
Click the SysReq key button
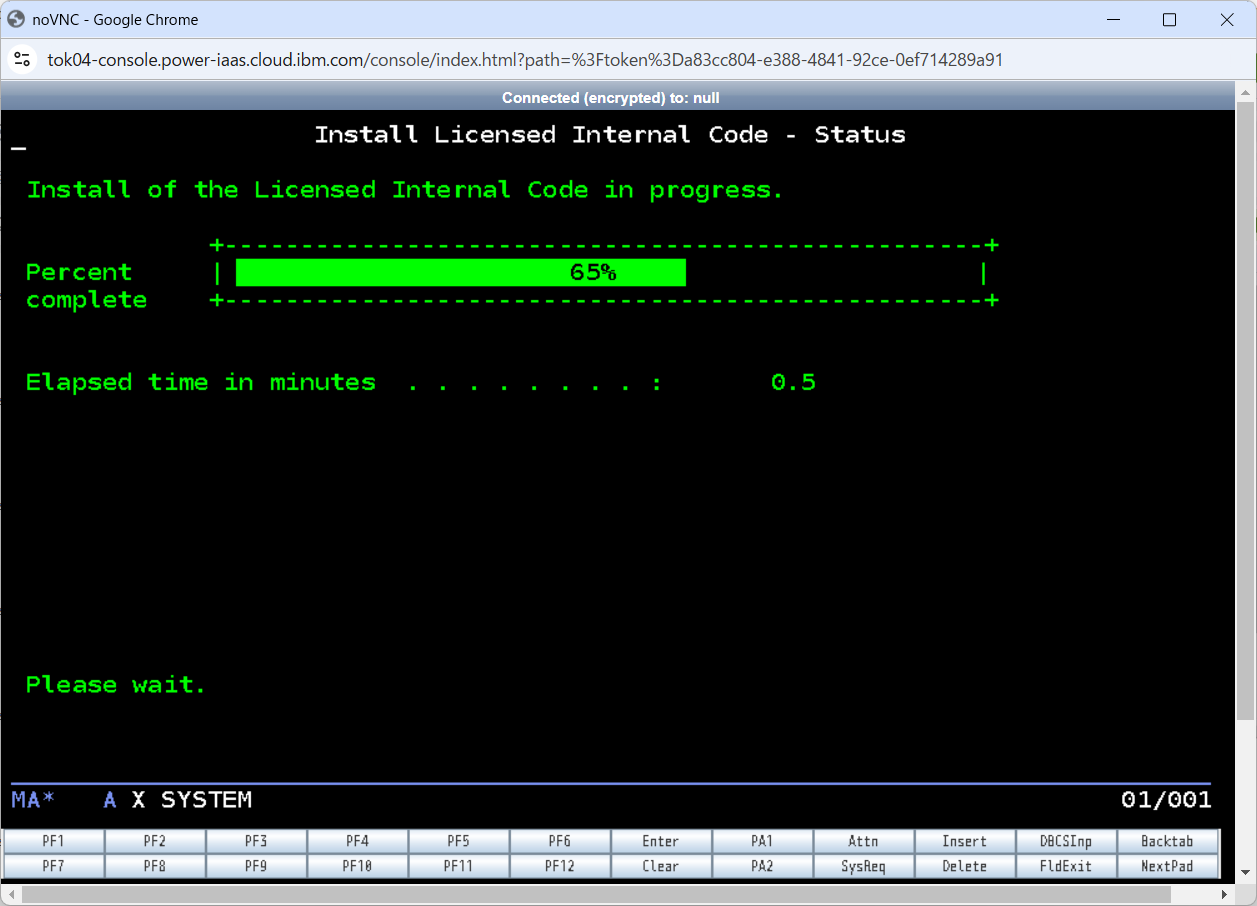863,866
